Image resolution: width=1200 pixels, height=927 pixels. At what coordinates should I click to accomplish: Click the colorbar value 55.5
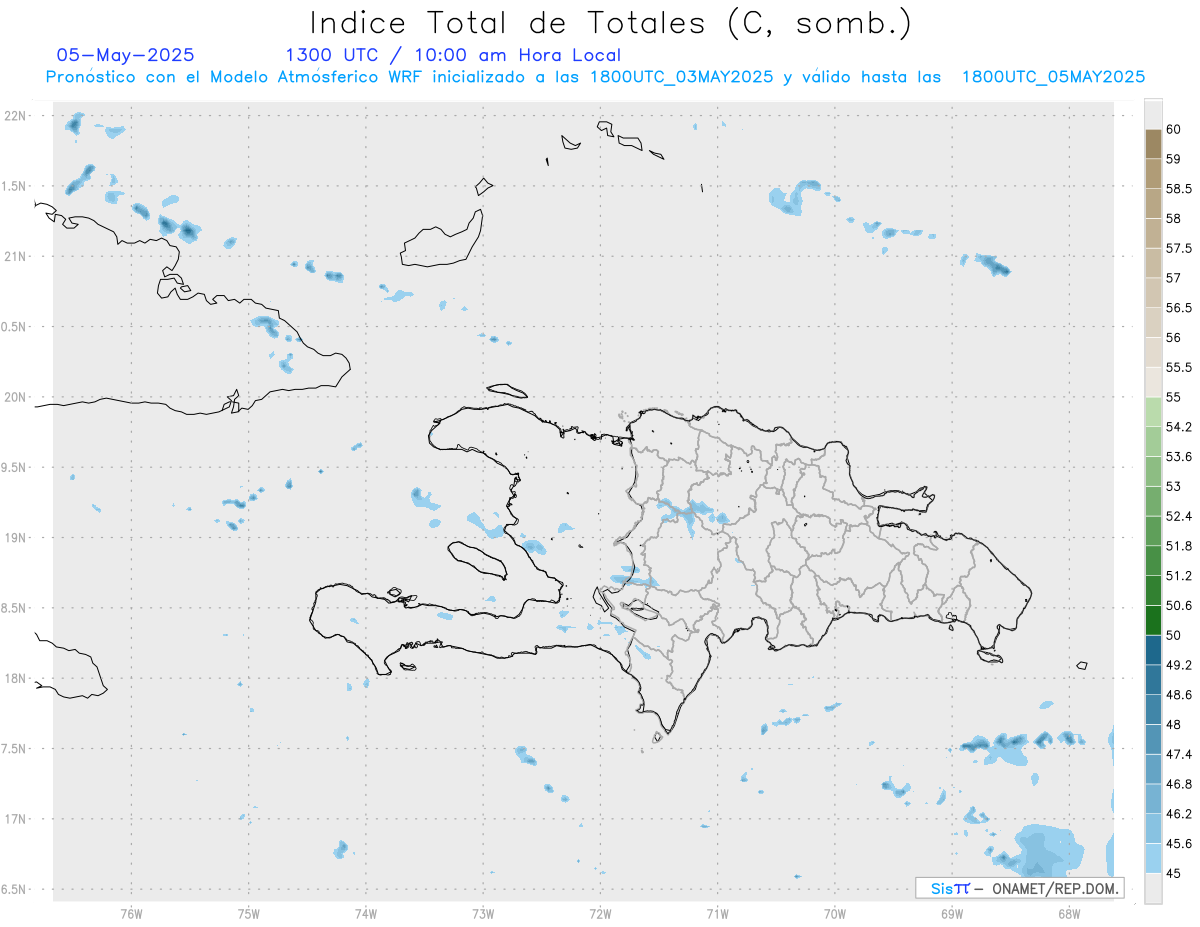pos(1178,368)
